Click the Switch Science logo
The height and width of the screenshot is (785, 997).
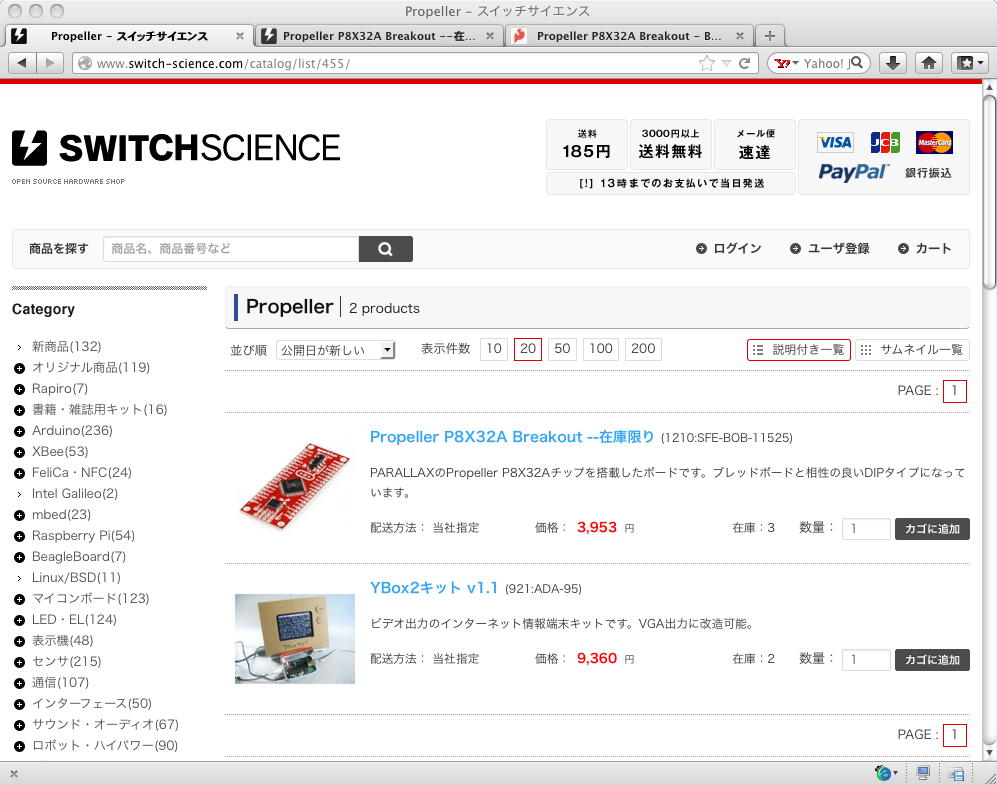click(x=175, y=149)
